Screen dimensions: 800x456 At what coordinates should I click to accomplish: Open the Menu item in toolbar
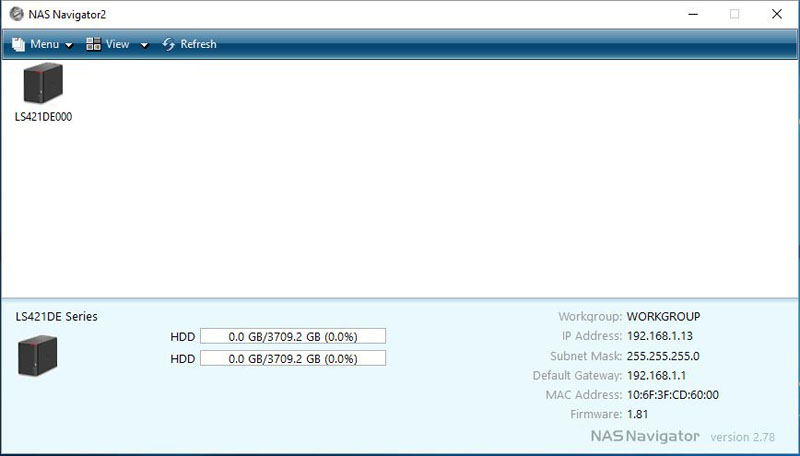point(44,44)
